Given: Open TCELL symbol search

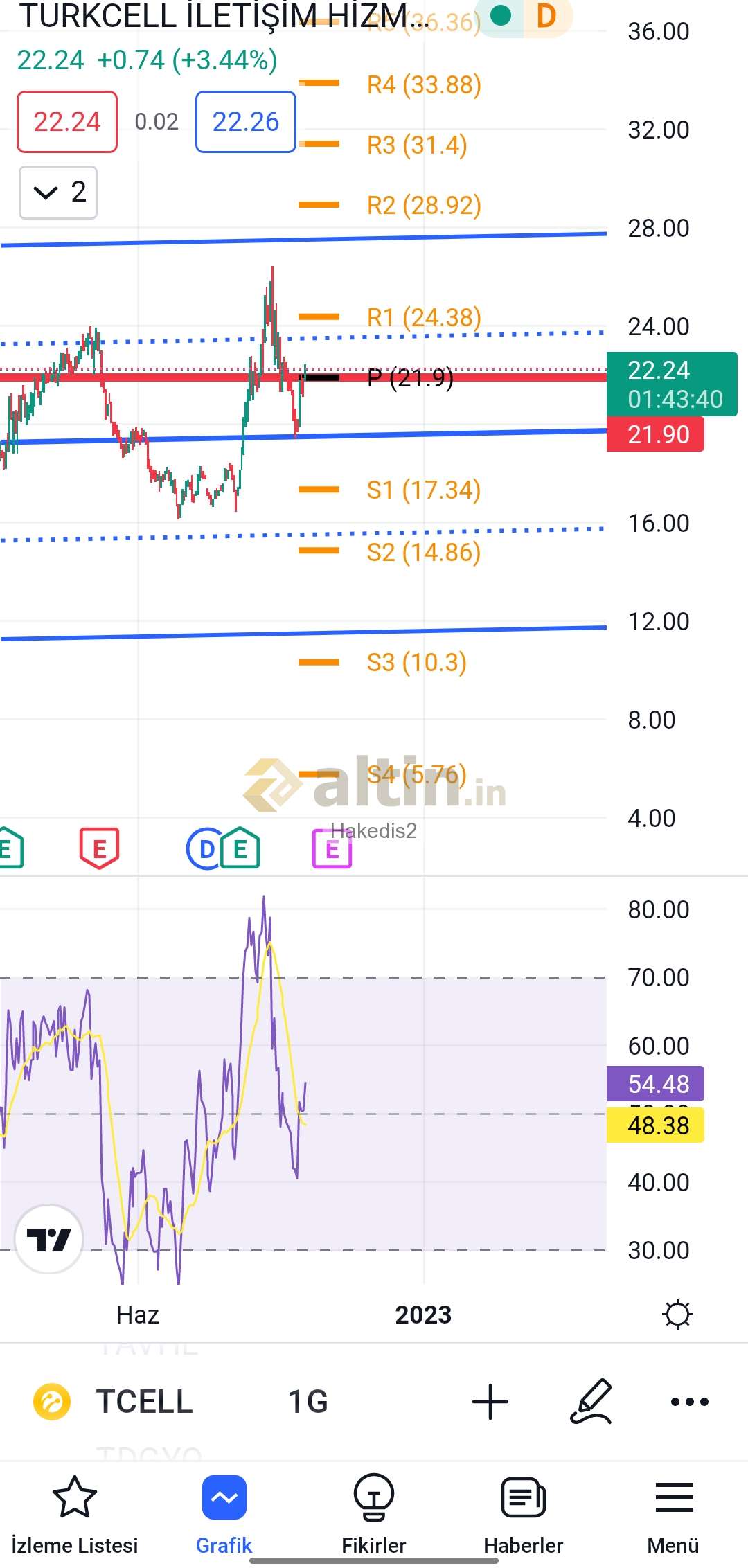Looking at the screenshot, I should [144, 1402].
